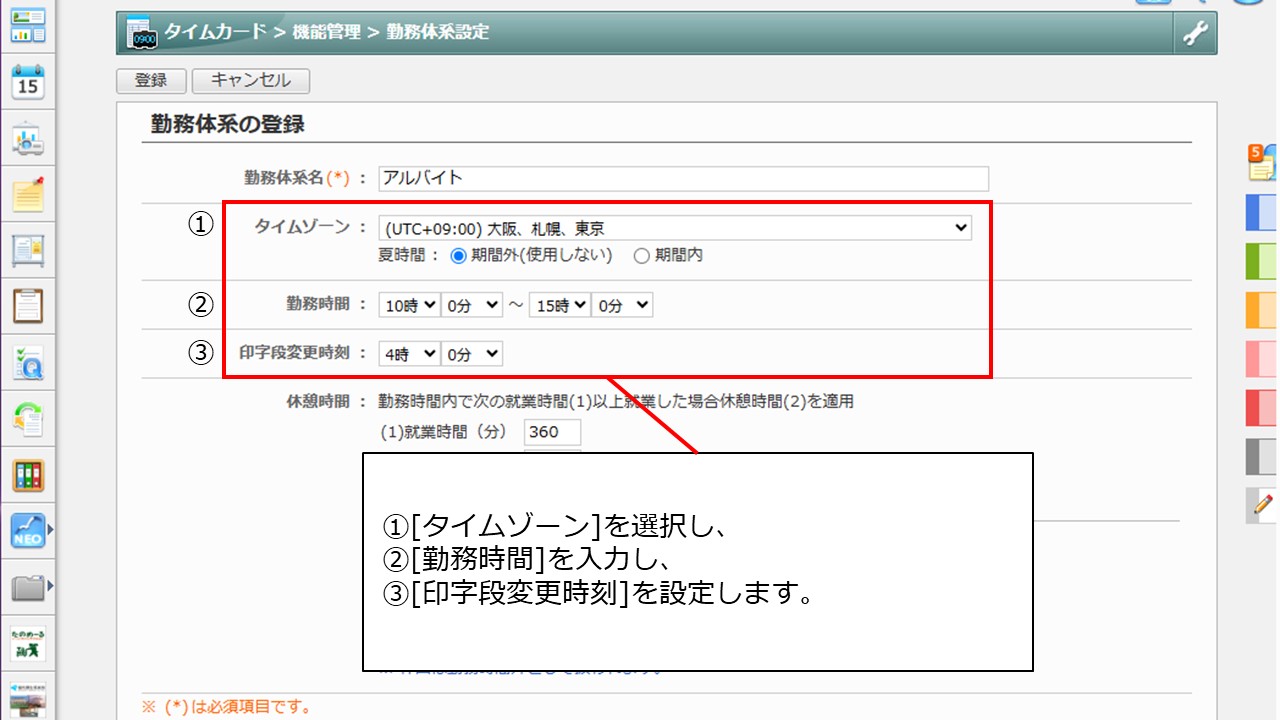Open the clipboard icon in the sidebar
The width and height of the screenshot is (1280, 720).
(x=28, y=306)
